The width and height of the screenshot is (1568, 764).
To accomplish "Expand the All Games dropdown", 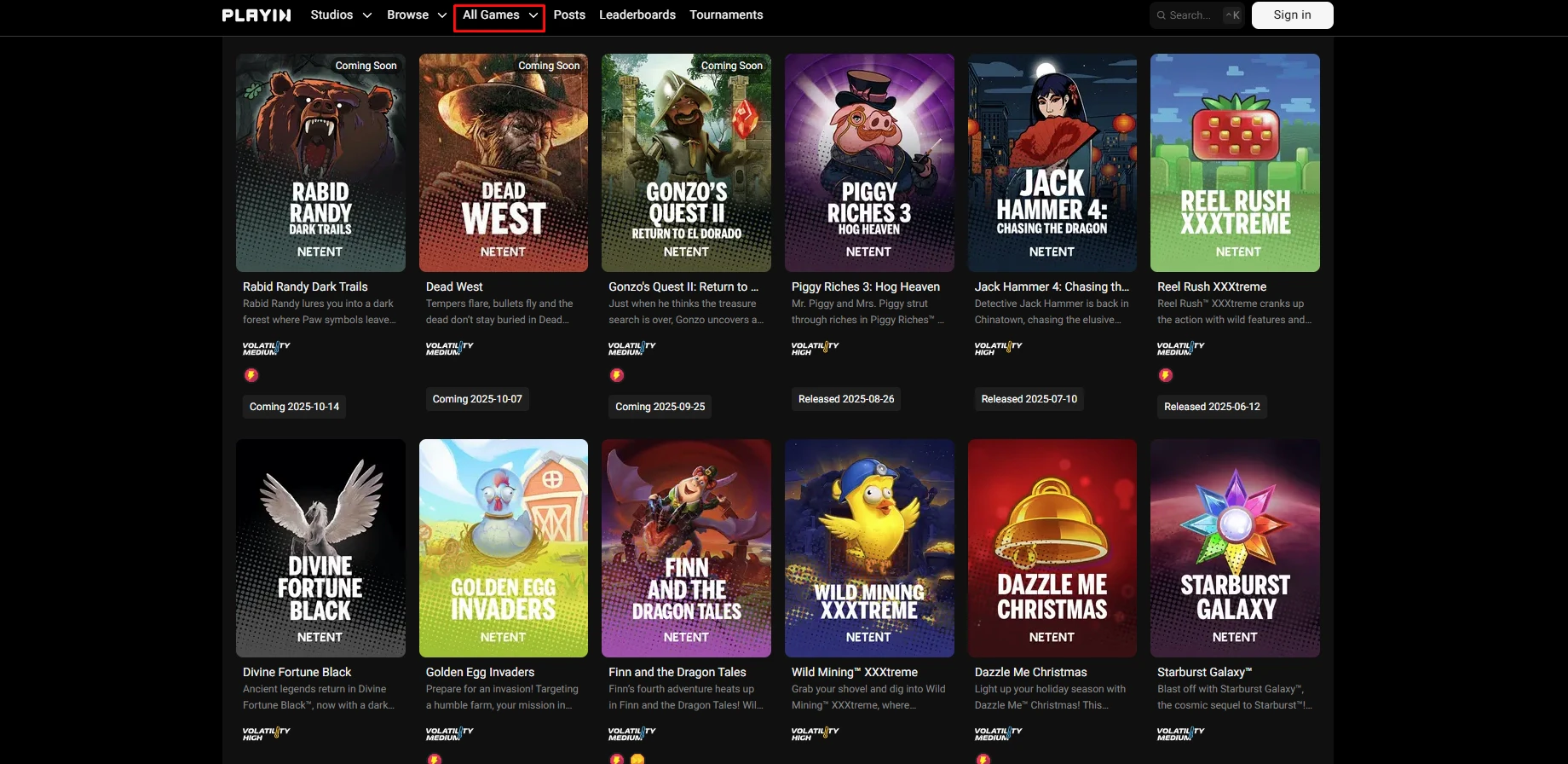I will pyautogui.click(x=499, y=15).
